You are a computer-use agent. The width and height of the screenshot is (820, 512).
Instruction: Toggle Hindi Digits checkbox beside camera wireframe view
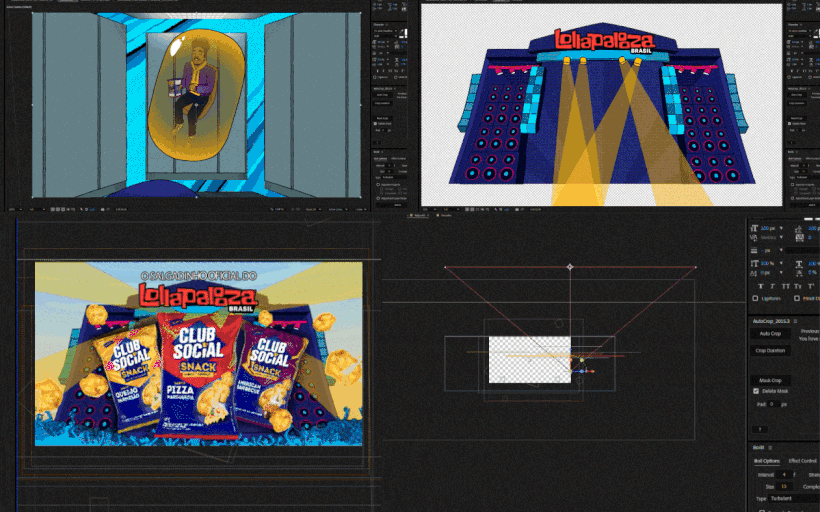coord(796,298)
